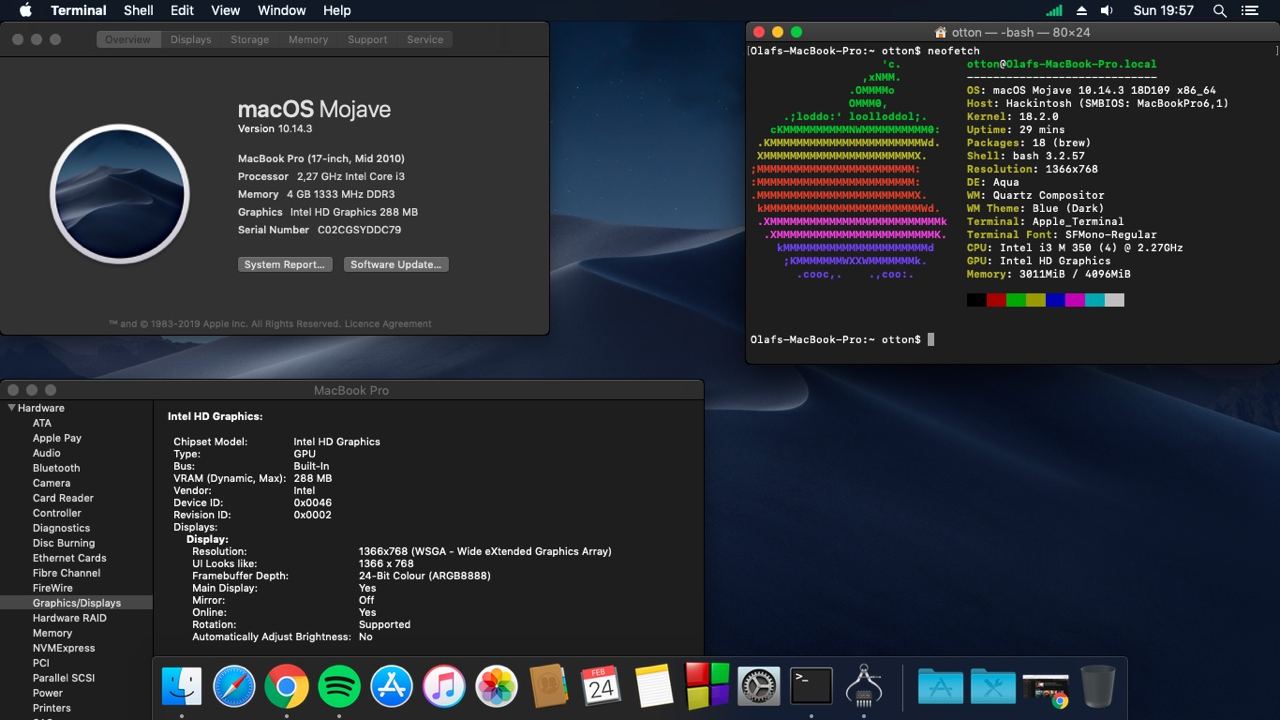The image size is (1280, 720).
Task: Open Google Chrome in the Dock
Action: click(x=287, y=687)
